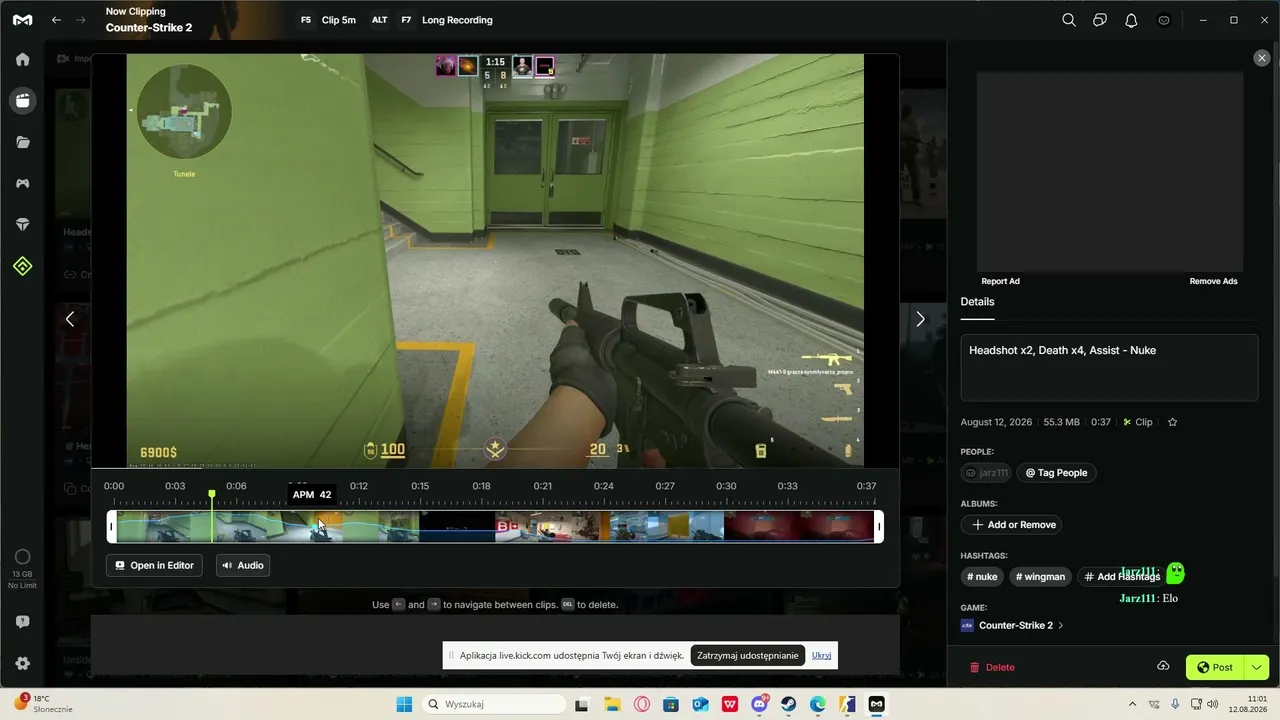The height and width of the screenshot is (720, 1280).
Task: Open the Post options dropdown arrow
Action: (x=1257, y=667)
